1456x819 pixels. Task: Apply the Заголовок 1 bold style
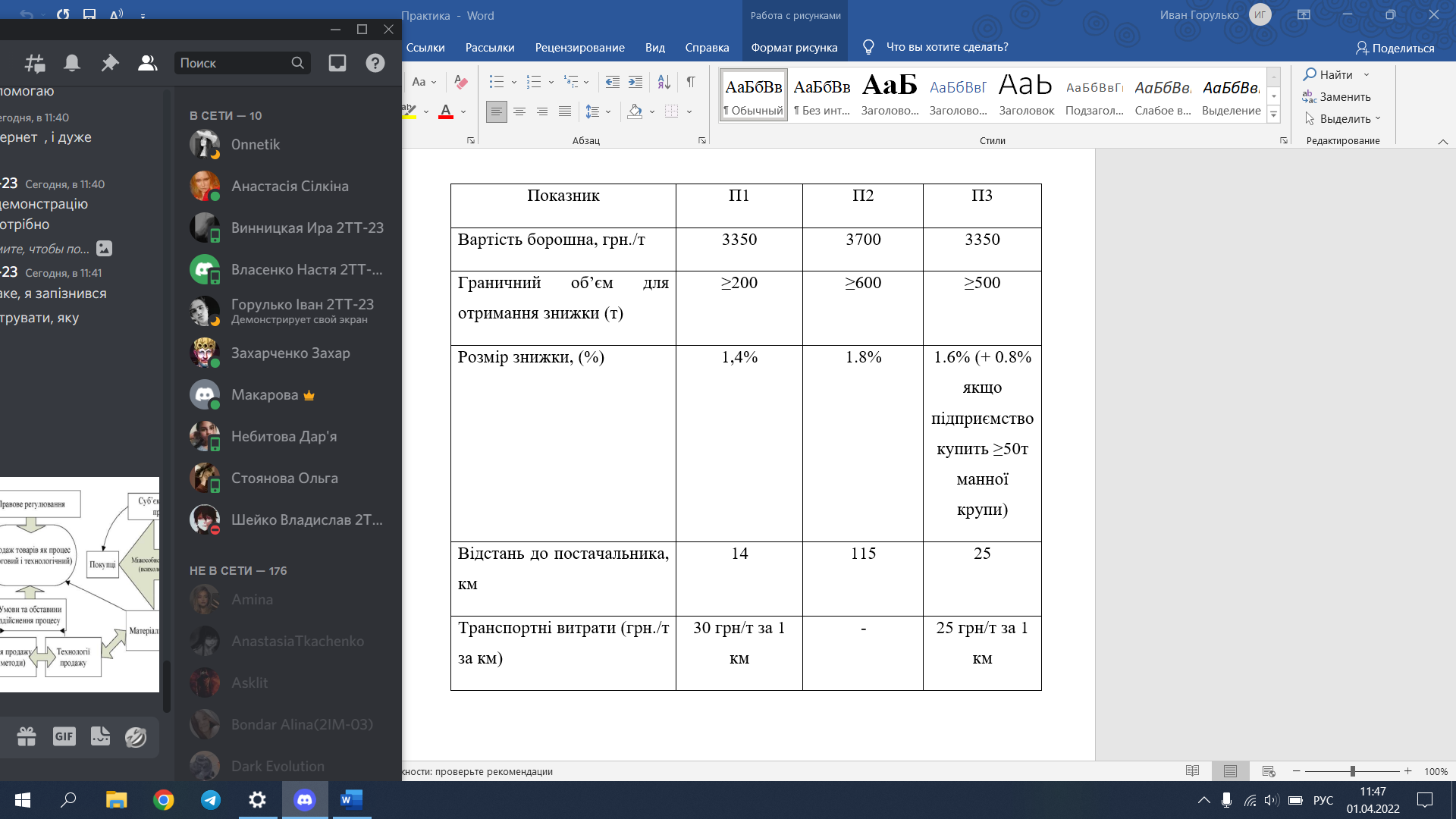(x=890, y=95)
